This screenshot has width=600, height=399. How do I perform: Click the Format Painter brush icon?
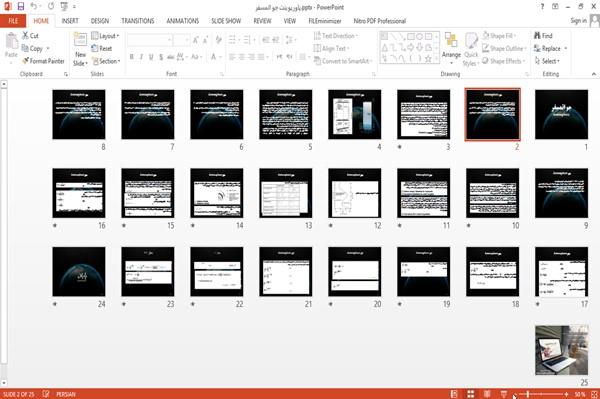point(25,61)
